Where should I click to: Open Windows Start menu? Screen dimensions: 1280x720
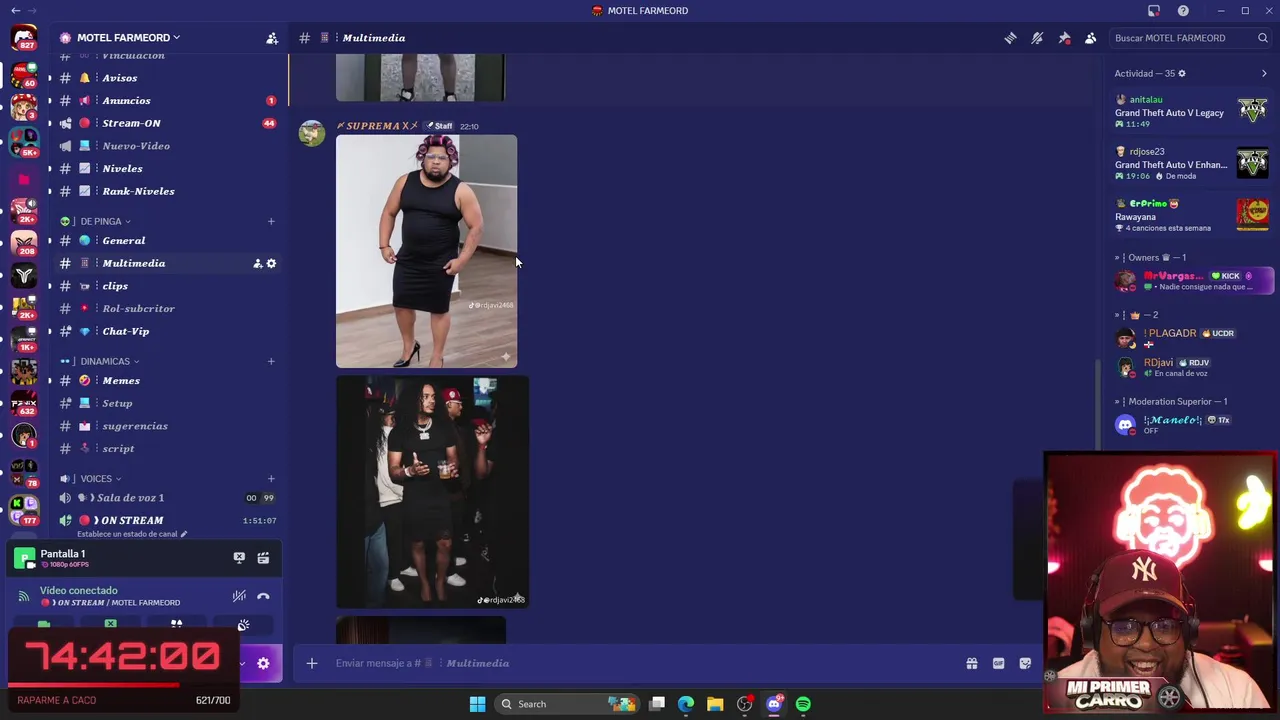tap(477, 704)
